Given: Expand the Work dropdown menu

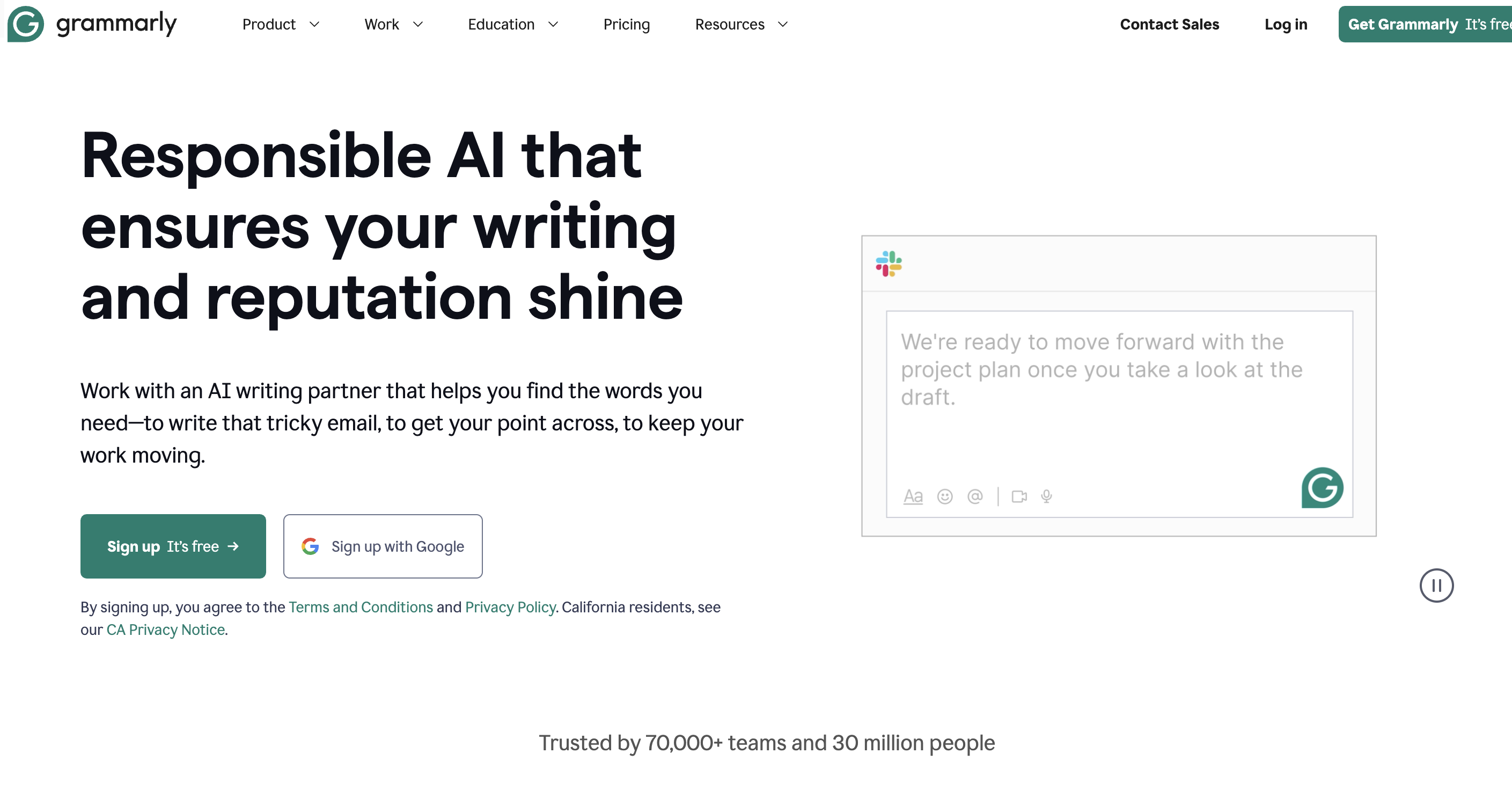Looking at the screenshot, I should point(392,24).
